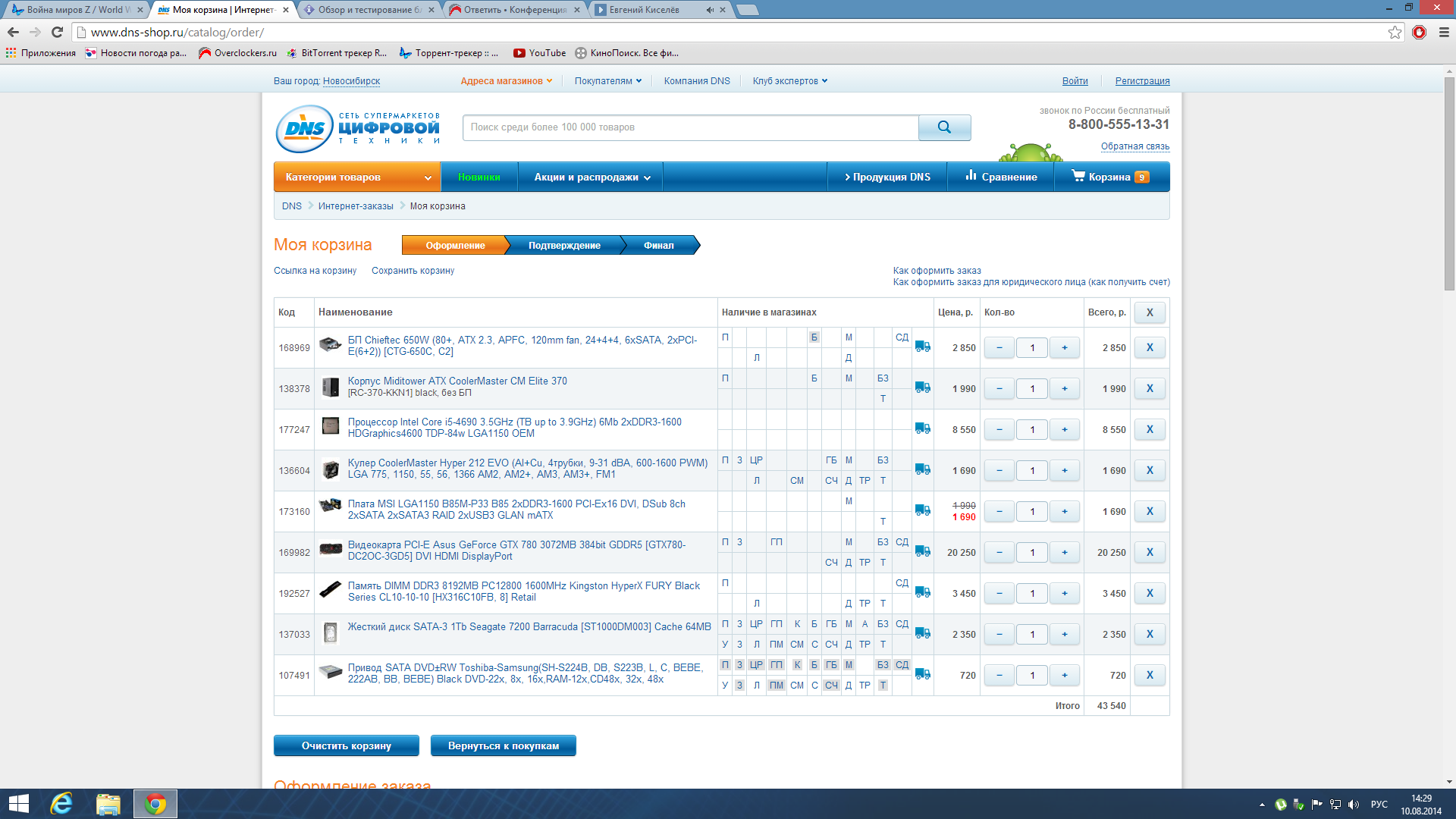
Task: Open the shopping cart Корзина
Action: (1110, 177)
